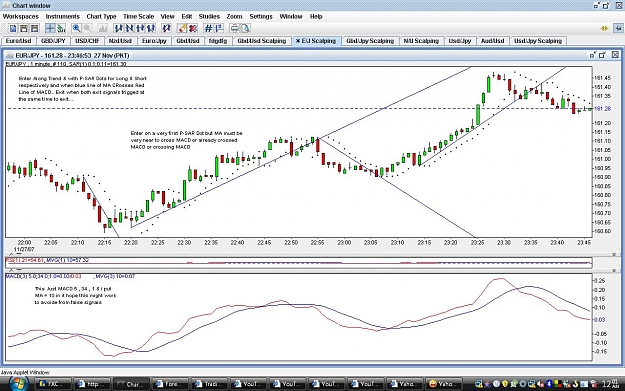
Task: Open the Window menu
Action: tap(291, 16)
